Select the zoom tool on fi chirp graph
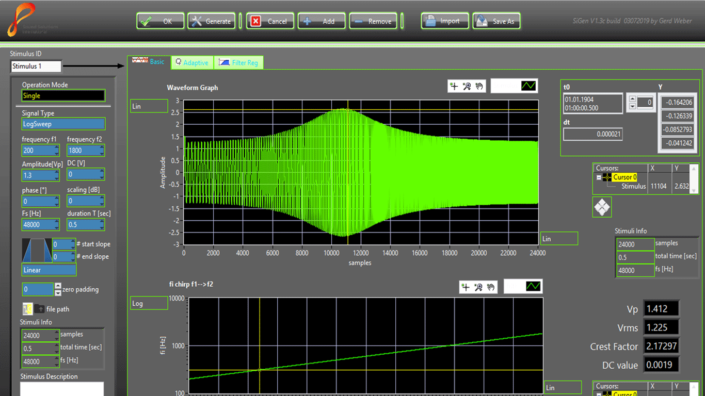Screen dimensions: 705x396 click(x=478, y=287)
